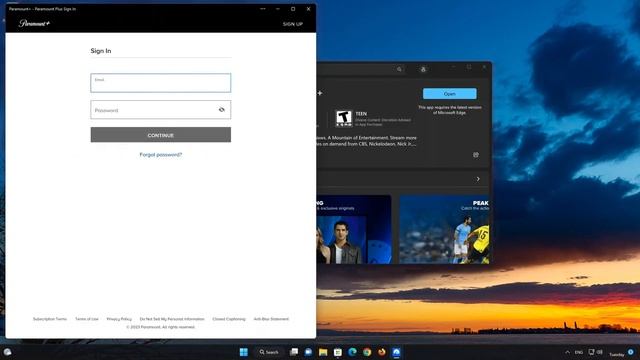
Task: Open the Forgot password? link
Action: pyautogui.click(x=161, y=155)
